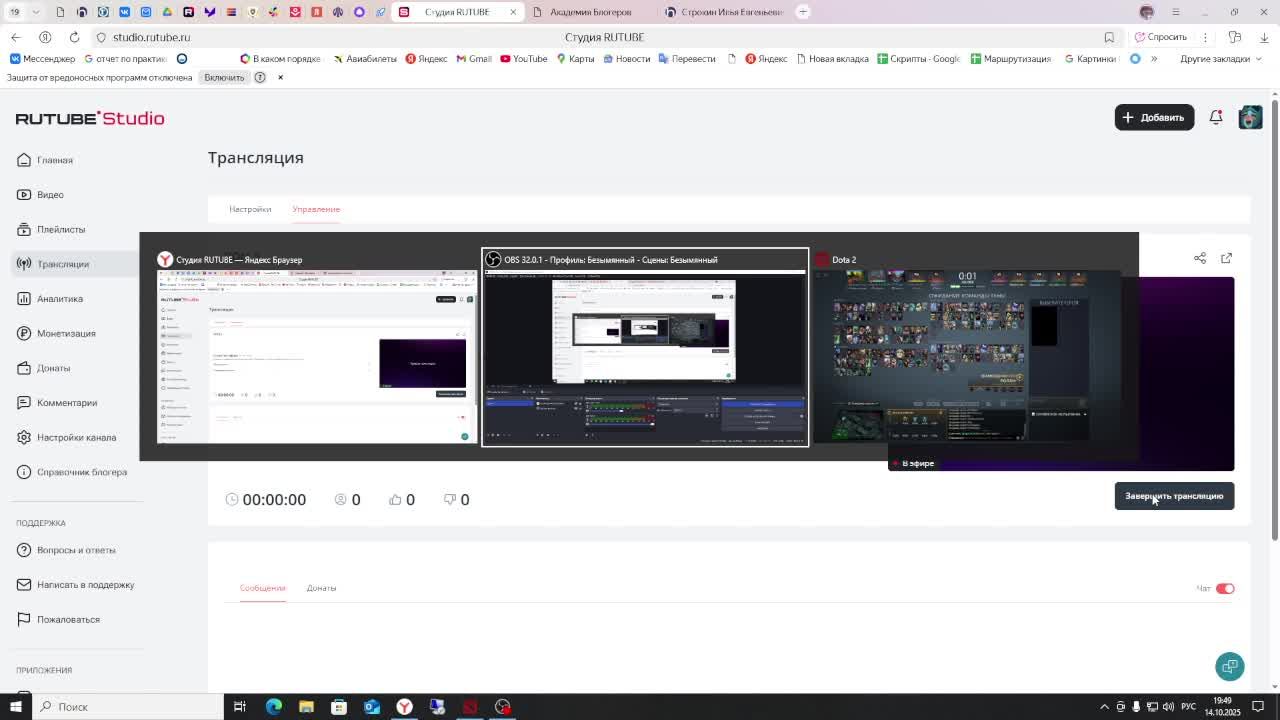Screen dimensions: 1280x720
Task: Open File Explorer from taskbar
Action: tap(306, 707)
